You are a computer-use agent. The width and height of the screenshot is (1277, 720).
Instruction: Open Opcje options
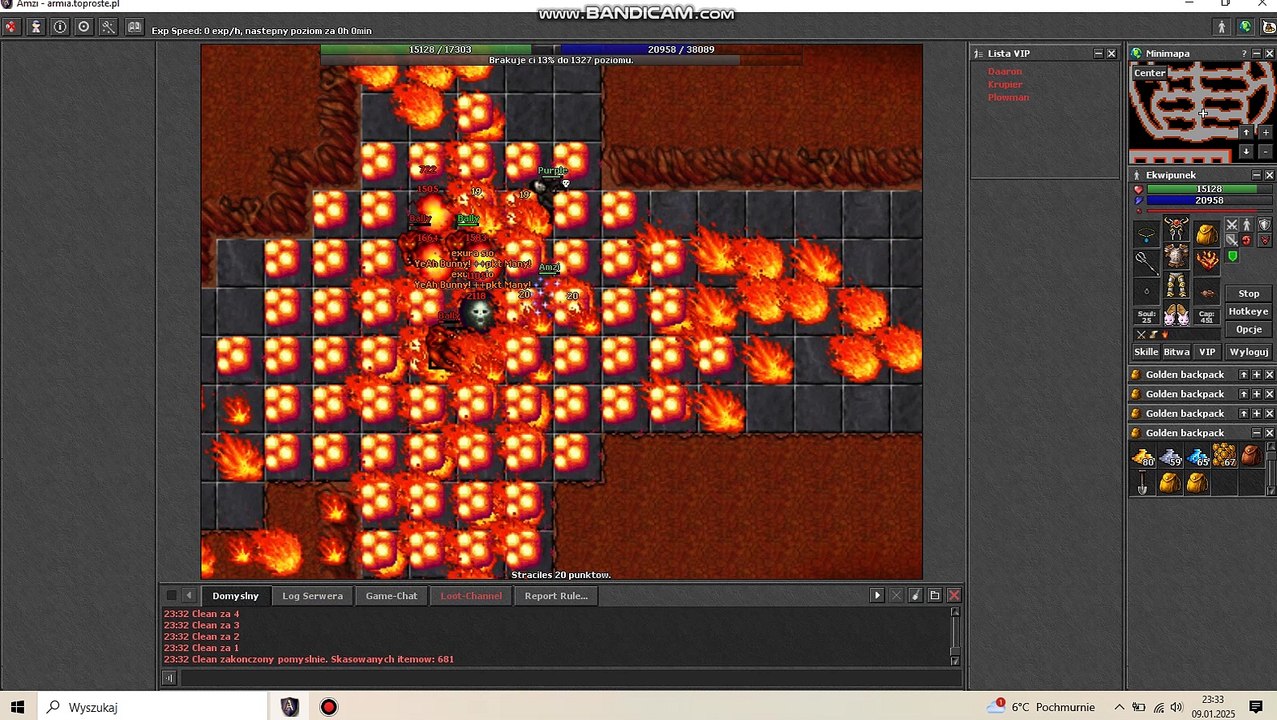(x=1248, y=329)
